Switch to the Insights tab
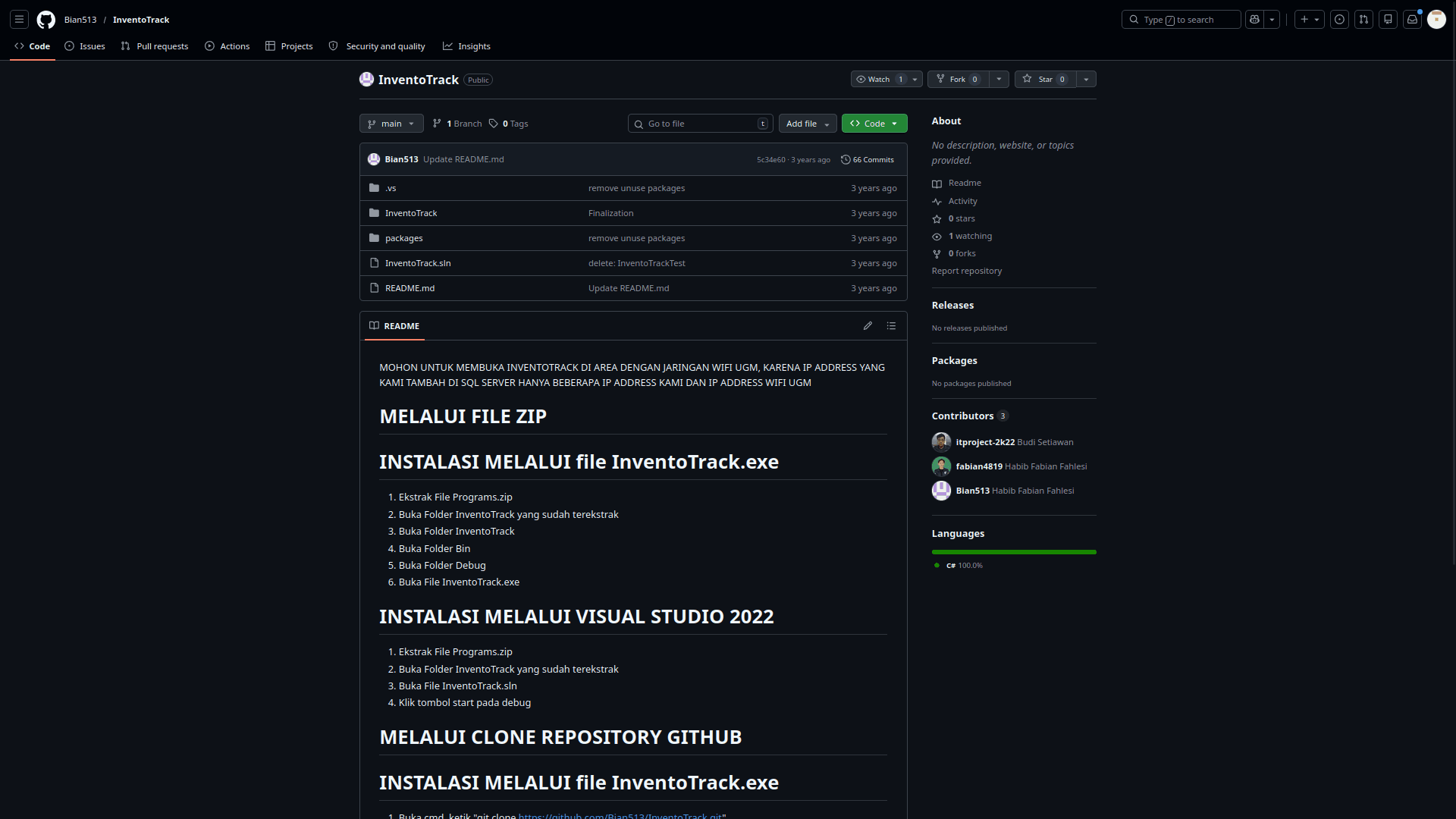The height and width of the screenshot is (819, 1456). (x=466, y=46)
